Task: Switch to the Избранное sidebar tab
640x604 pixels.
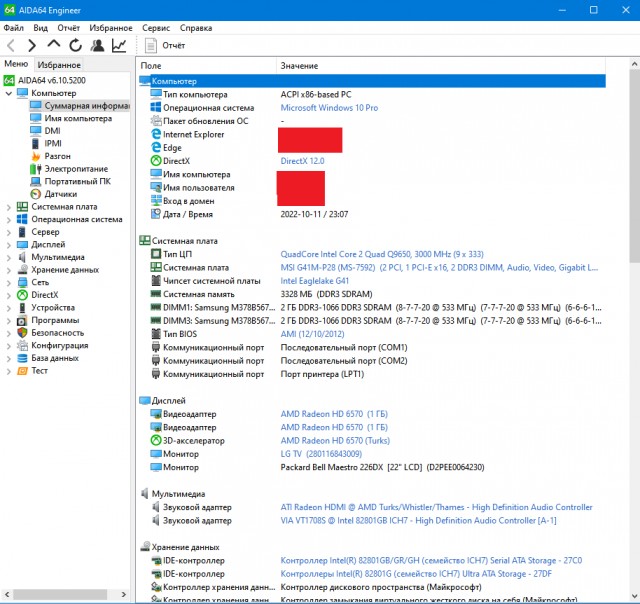Action: [x=59, y=64]
